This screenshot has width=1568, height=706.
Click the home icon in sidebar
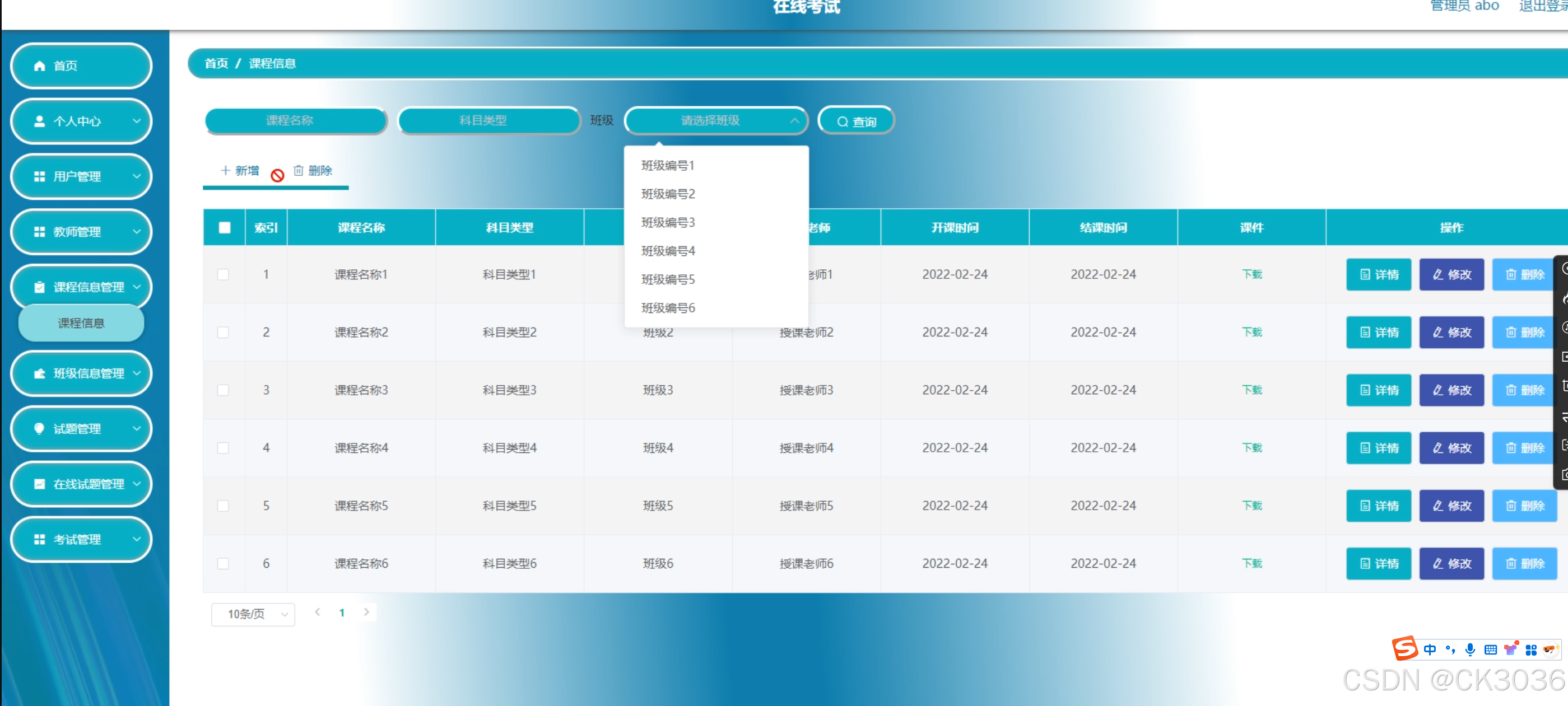tap(40, 66)
